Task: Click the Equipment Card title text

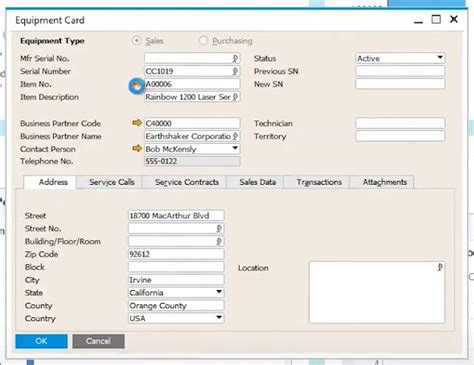Action: tap(50, 20)
